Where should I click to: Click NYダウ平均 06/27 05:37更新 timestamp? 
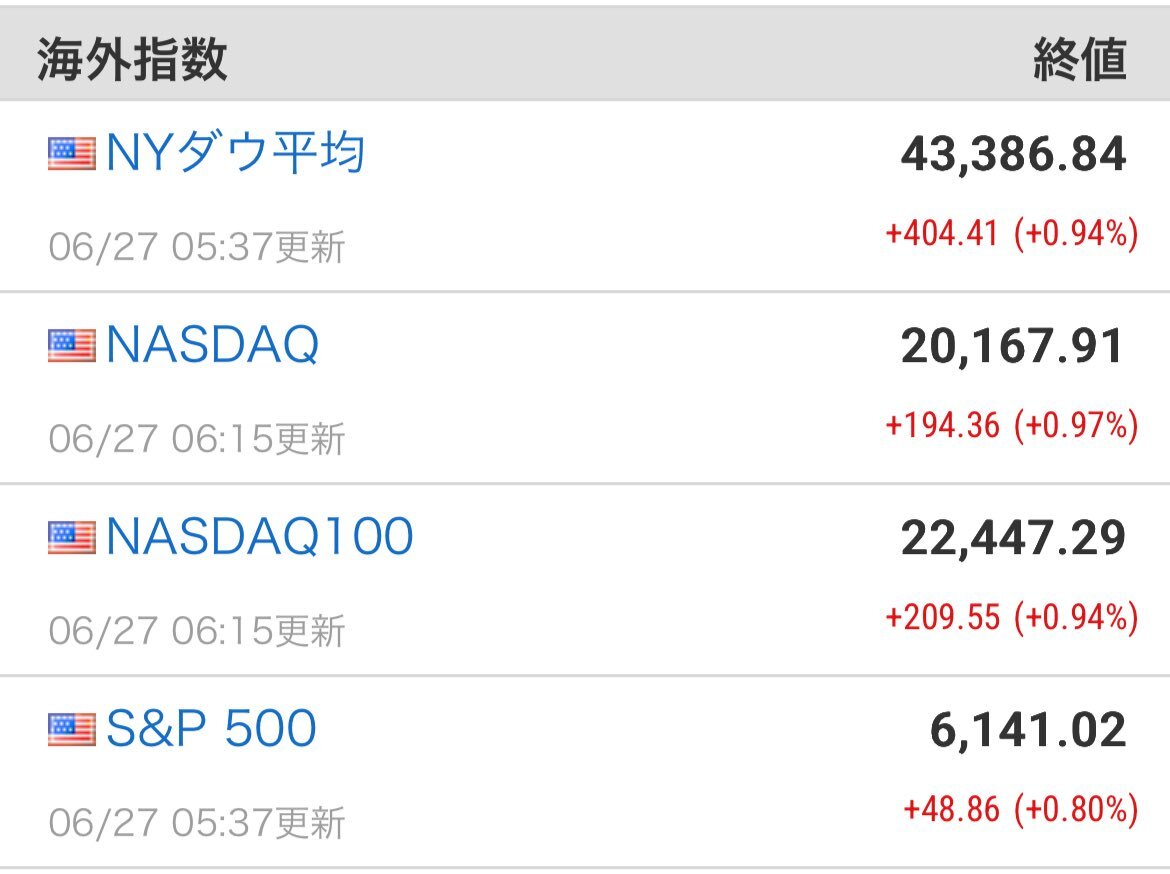[x=197, y=247]
